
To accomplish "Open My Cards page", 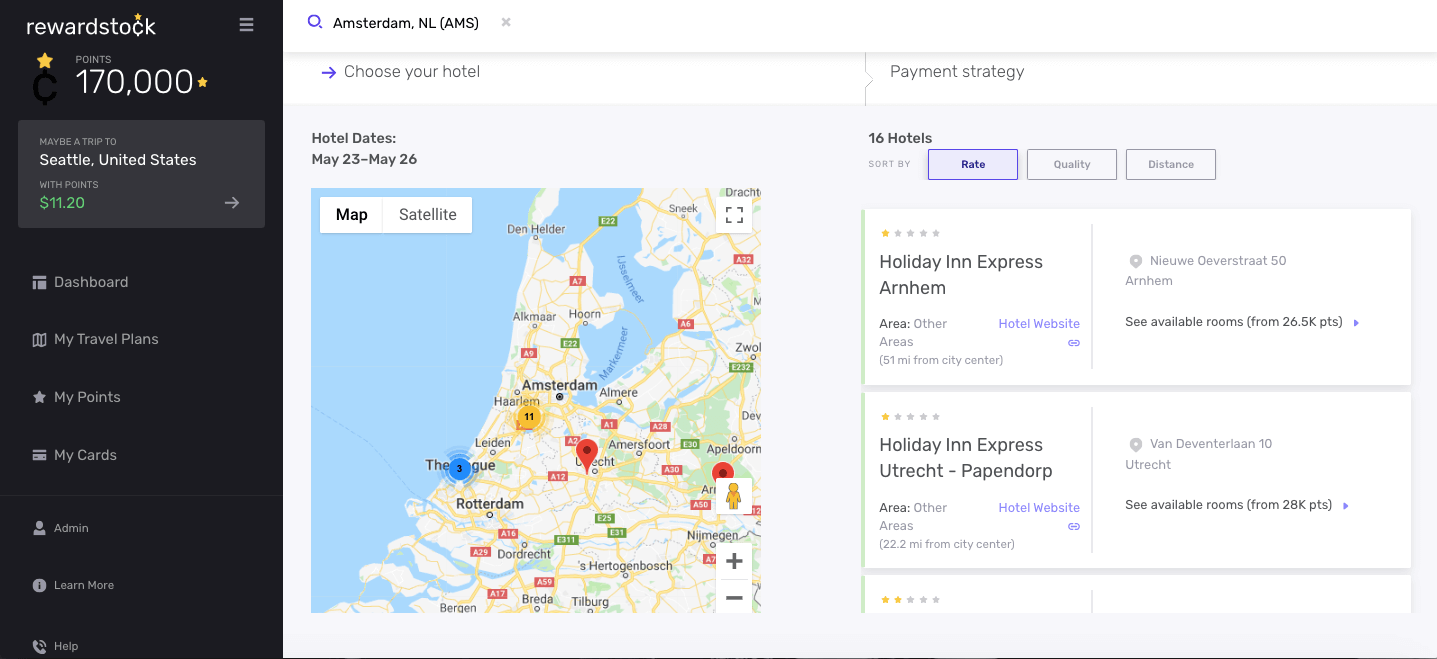I will pyautogui.click(x=85, y=455).
